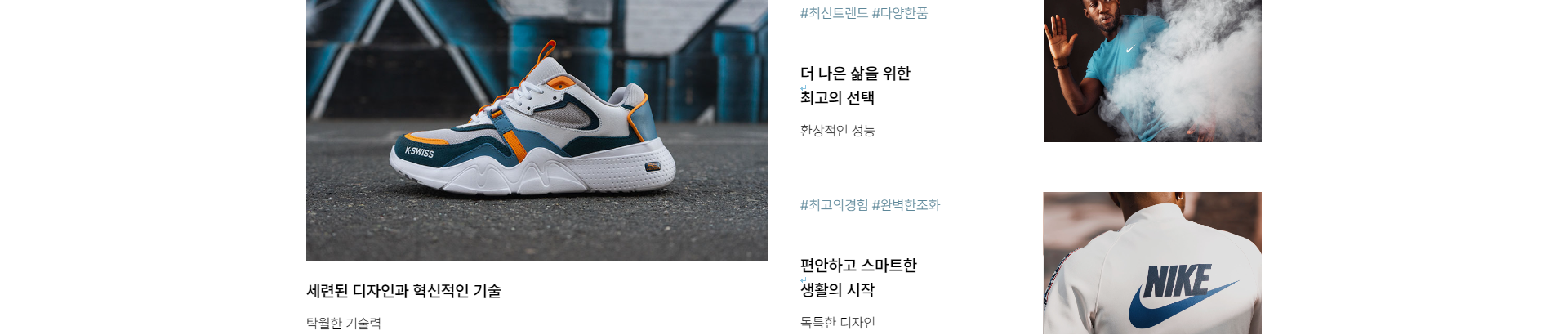Image resolution: width=1568 pixels, height=335 pixels.
Task: Click the 독특한 디자인 description
Action: (x=838, y=323)
